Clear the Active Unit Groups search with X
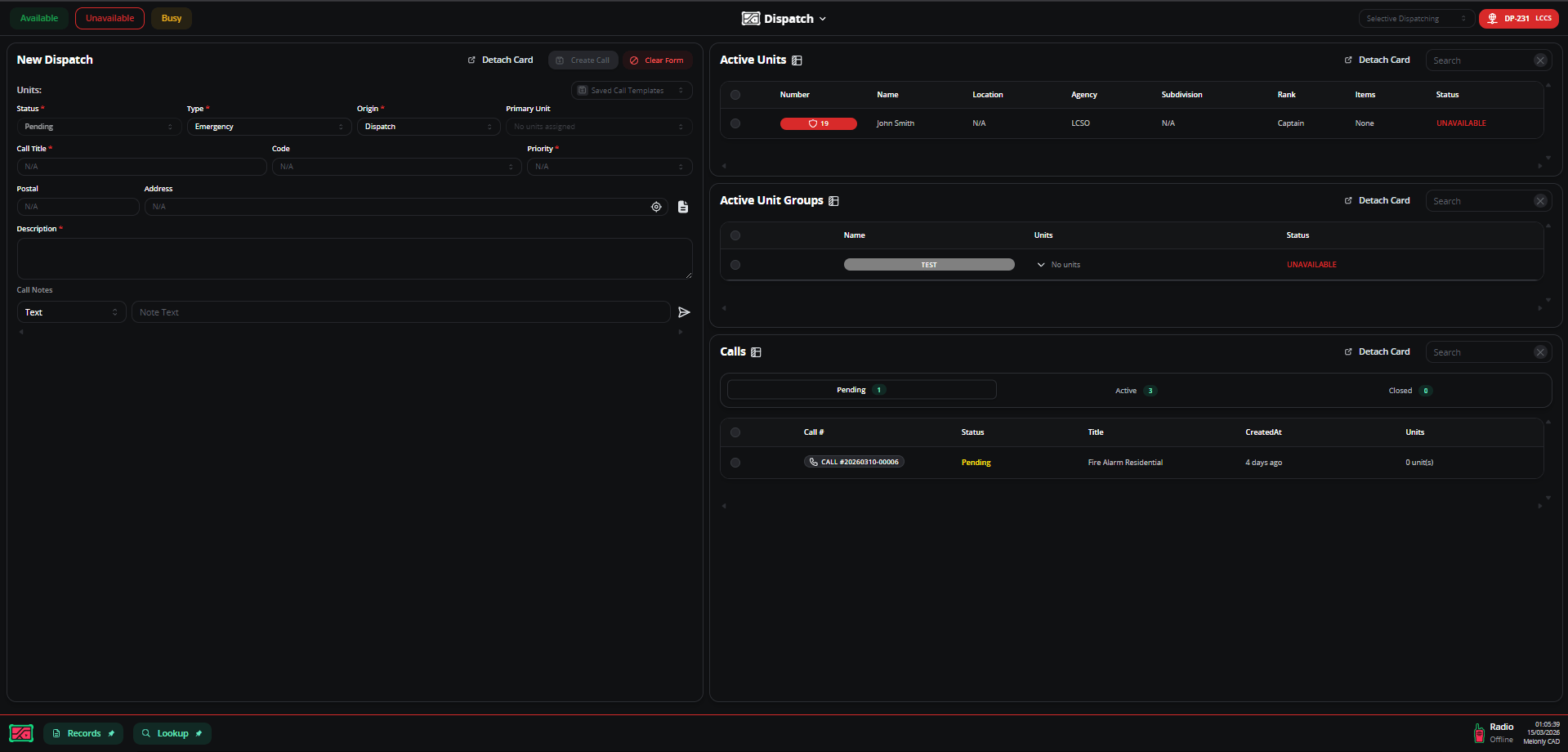 [x=1540, y=201]
